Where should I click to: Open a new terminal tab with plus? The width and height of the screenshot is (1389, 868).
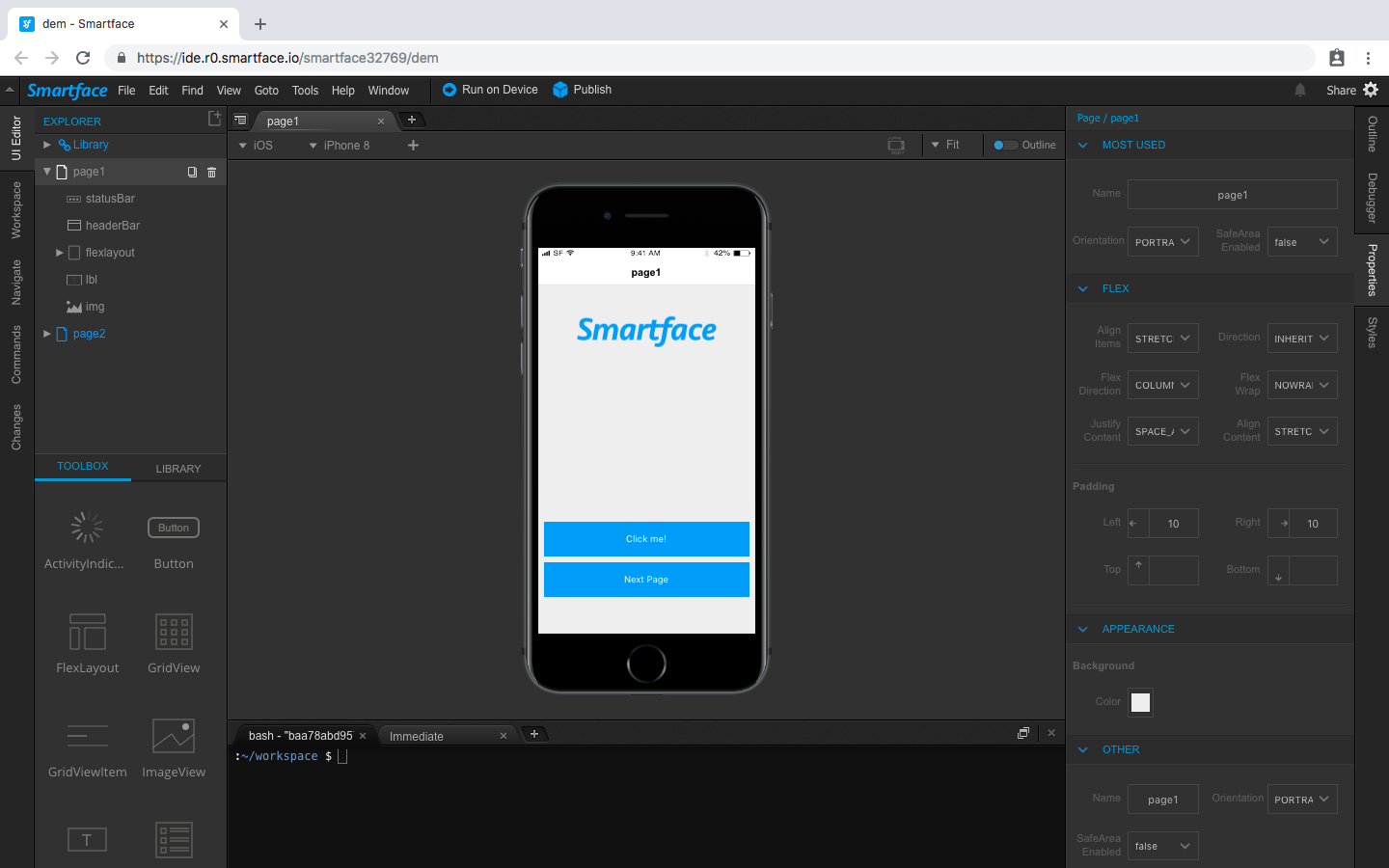(534, 734)
